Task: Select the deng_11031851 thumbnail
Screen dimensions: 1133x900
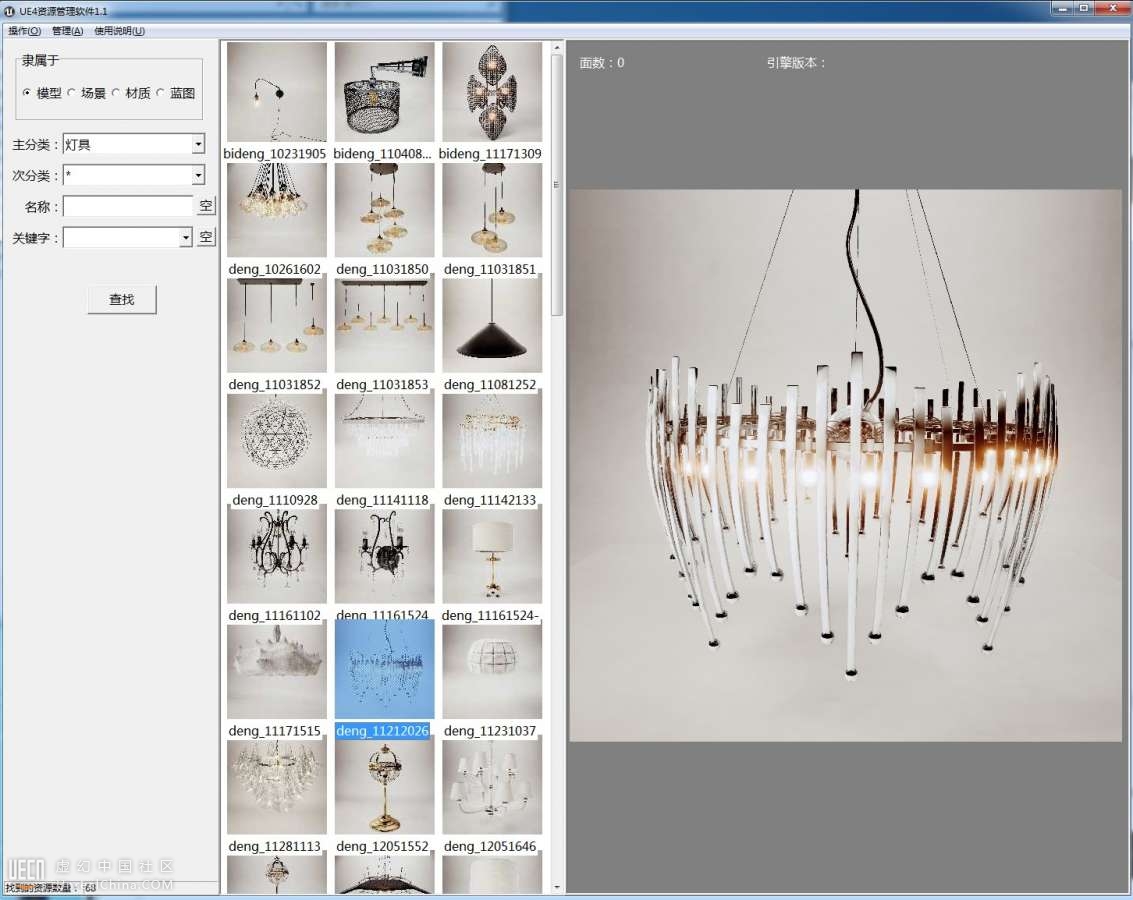Action: pos(492,210)
